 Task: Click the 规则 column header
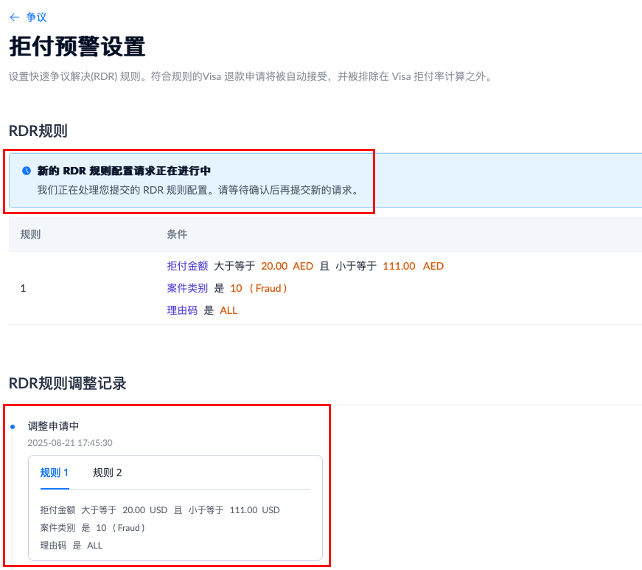pos(31,234)
